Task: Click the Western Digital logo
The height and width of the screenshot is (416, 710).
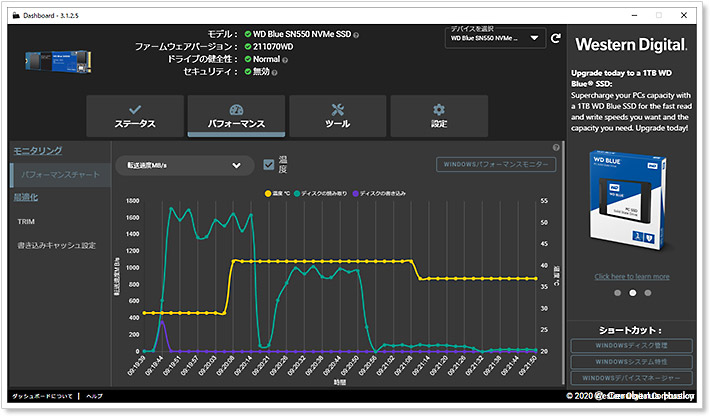Action: coord(631,45)
